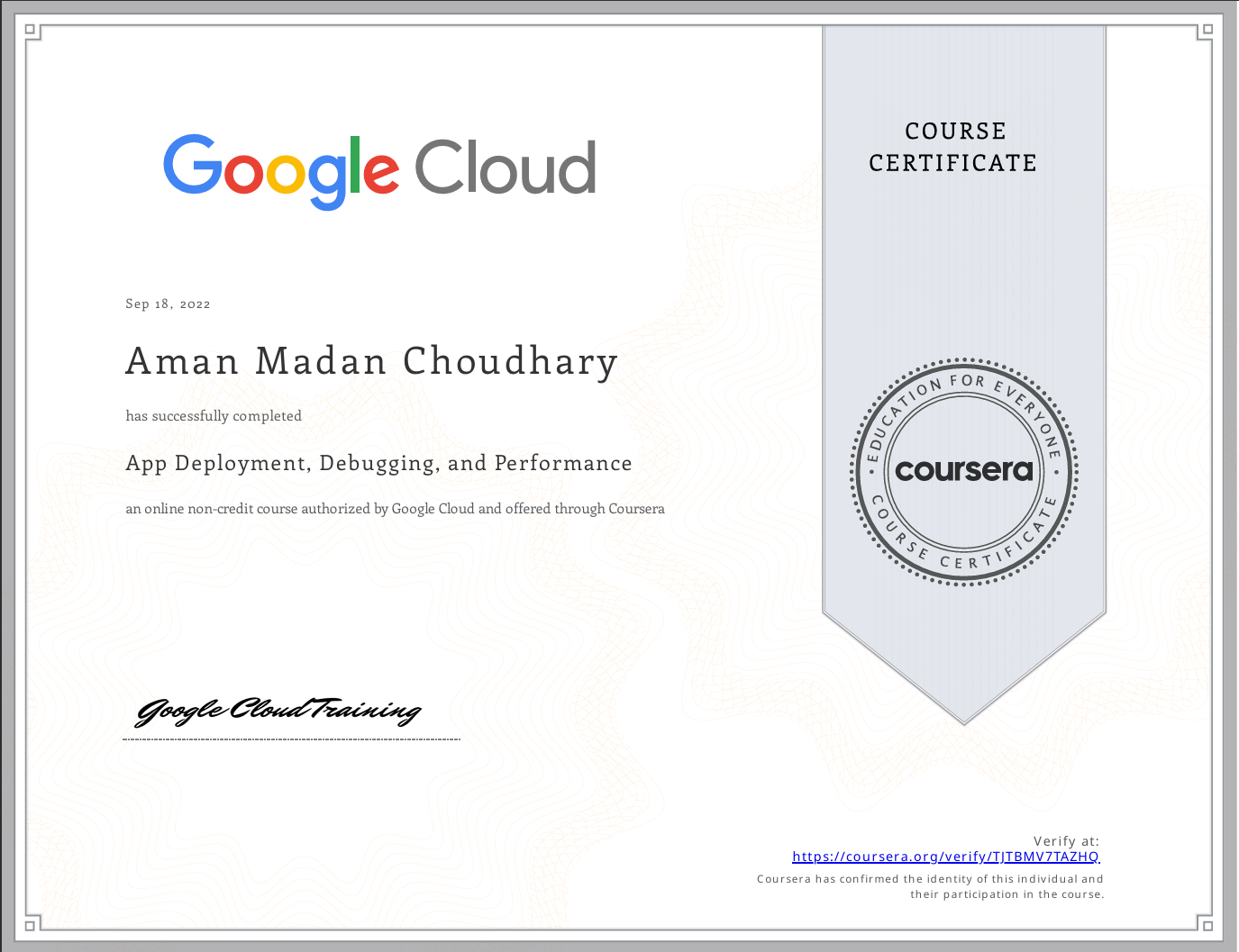1239x952 pixels.
Task: Click the 'has successfully completed' text
Action: pos(214,416)
